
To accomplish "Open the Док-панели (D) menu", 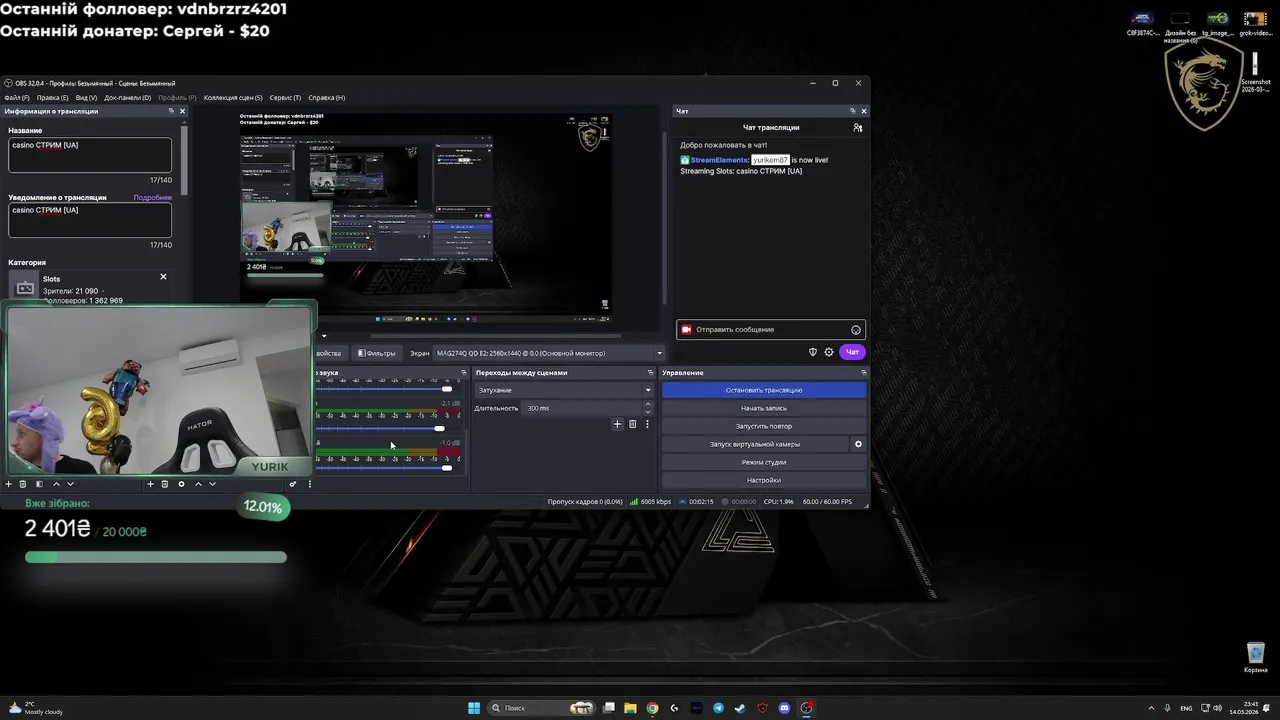I will point(128,98).
